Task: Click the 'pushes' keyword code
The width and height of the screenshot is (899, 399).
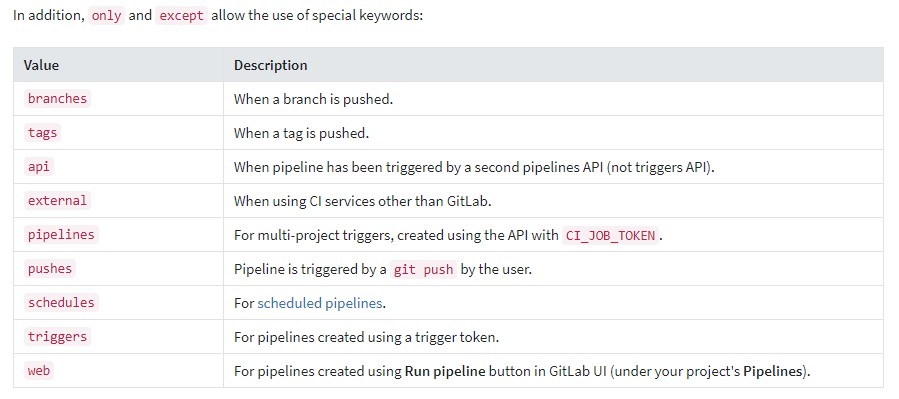Action: point(50,268)
